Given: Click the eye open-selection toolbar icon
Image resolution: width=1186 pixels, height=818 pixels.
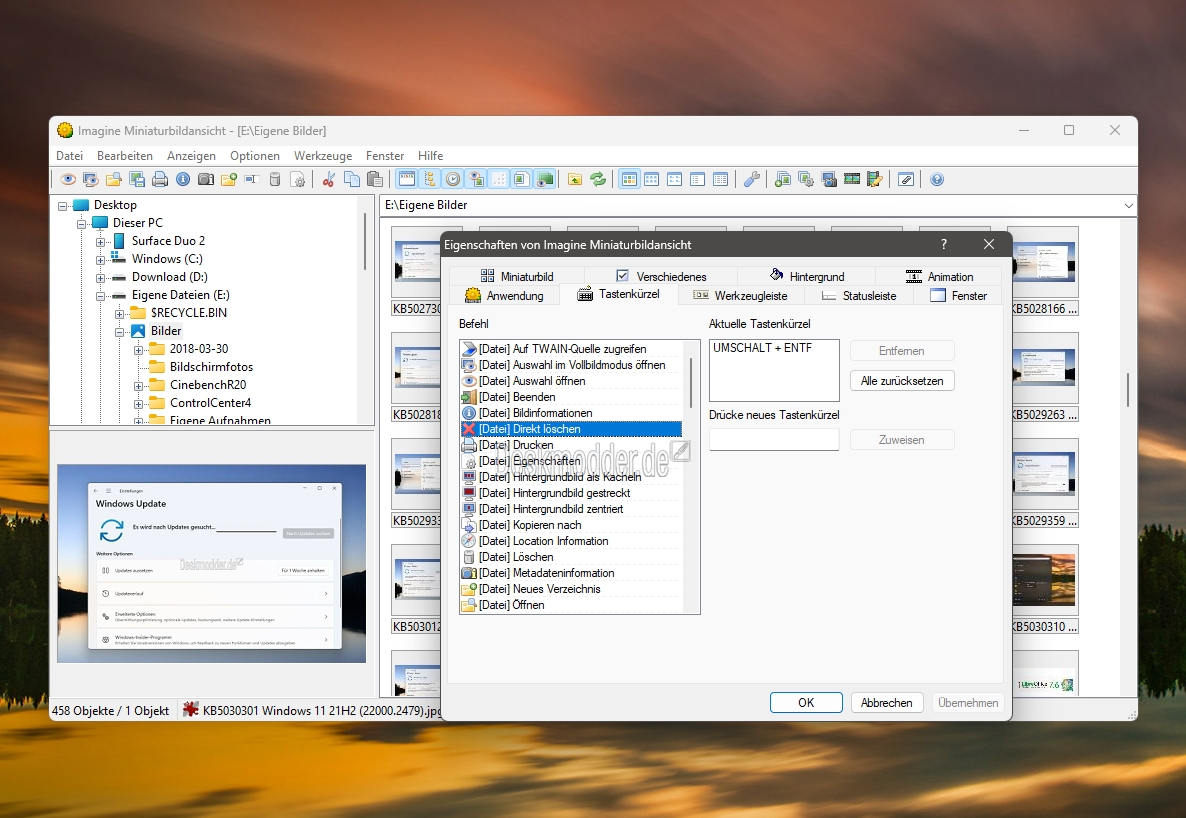Looking at the screenshot, I should [x=68, y=179].
